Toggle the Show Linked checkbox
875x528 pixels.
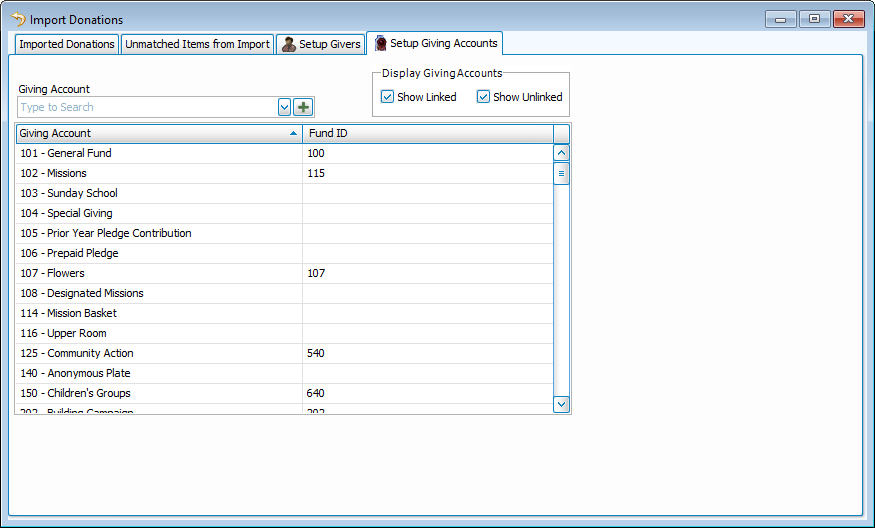[x=388, y=97]
